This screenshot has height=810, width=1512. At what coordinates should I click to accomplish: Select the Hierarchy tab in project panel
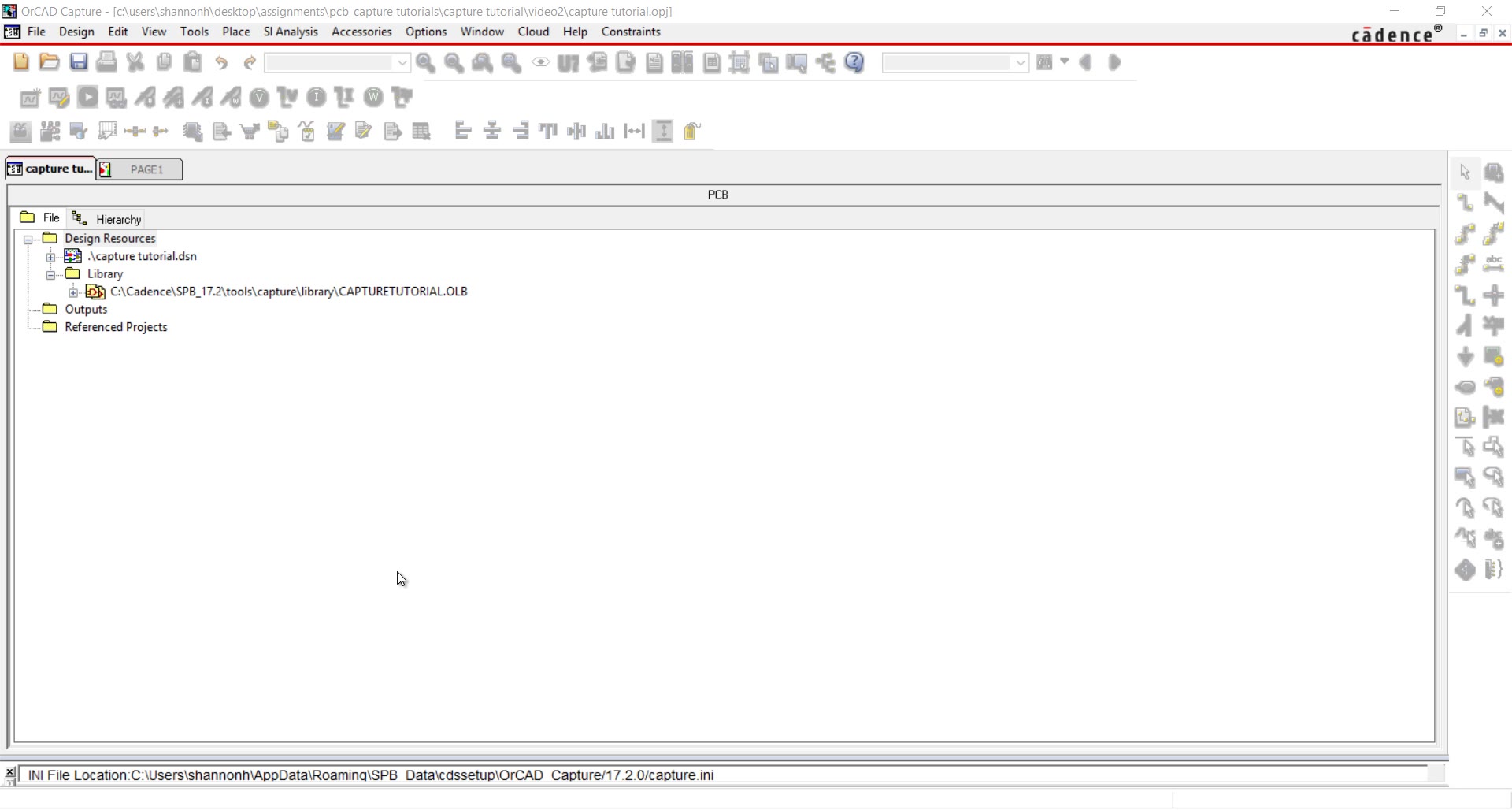click(107, 219)
